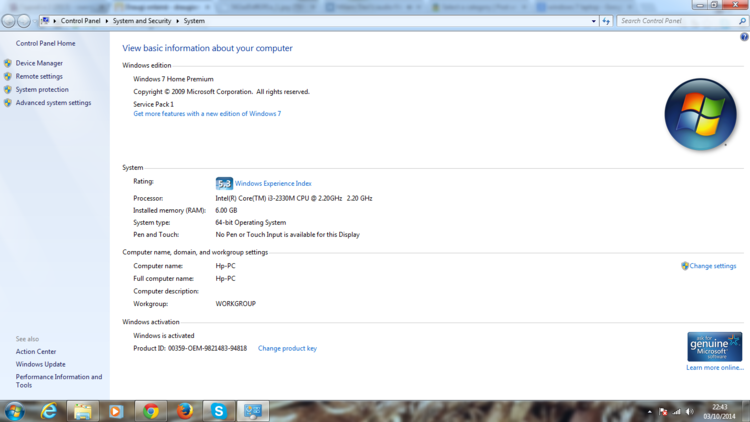Click the volume speaker tray icon

click(x=690, y=411)
